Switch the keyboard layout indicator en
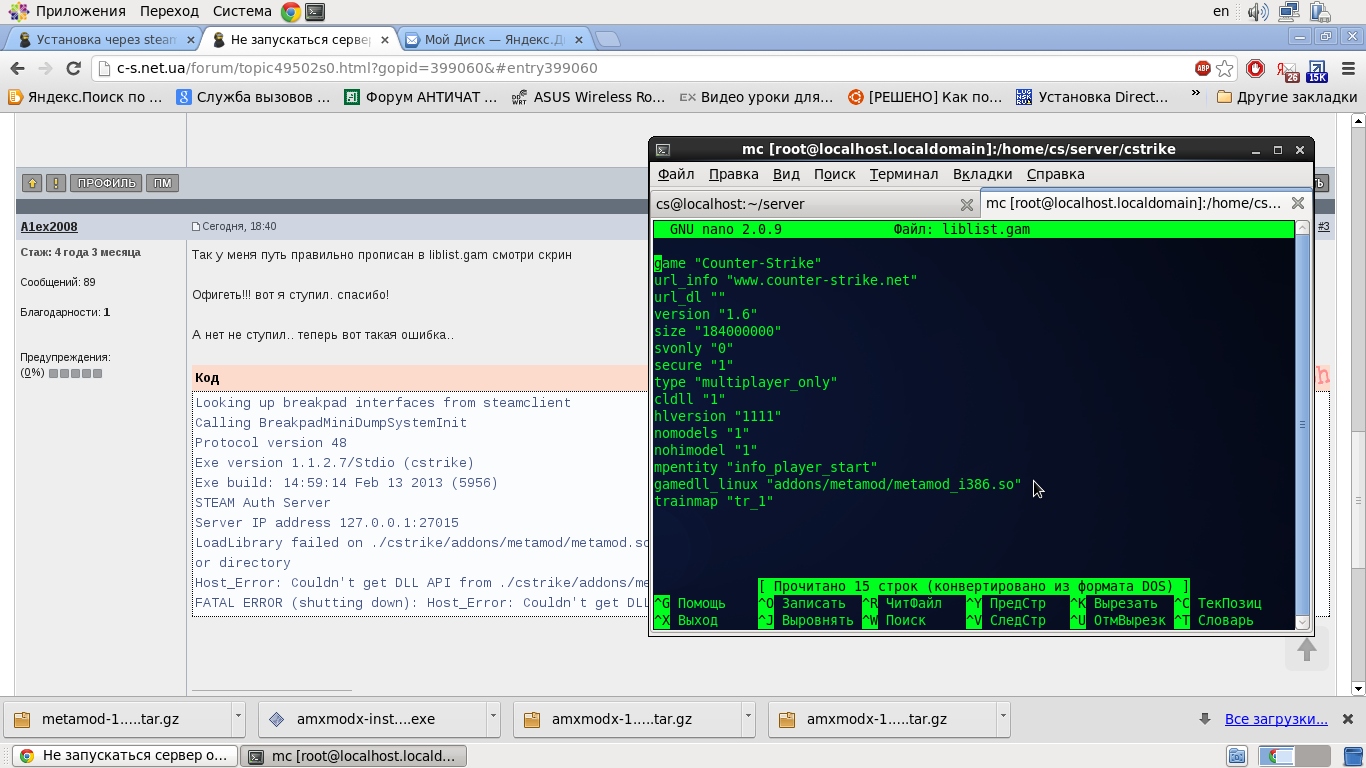This screenshot has width=1366, height=768. [x=1221, y=11]
